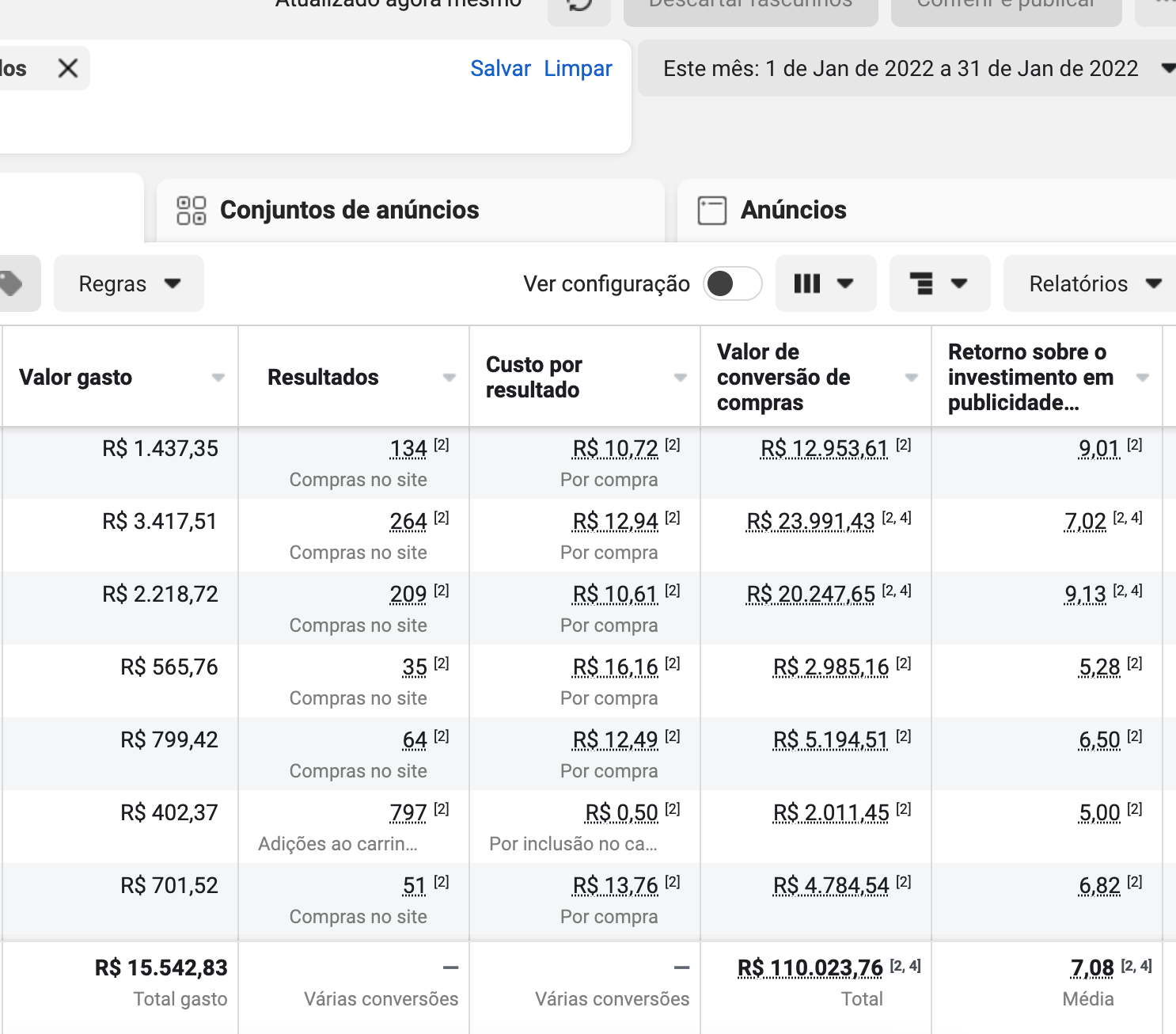Click the R$ 799,42 spent value
The height and width of the screenshot is (1034, 1176).
click(169, 740)
